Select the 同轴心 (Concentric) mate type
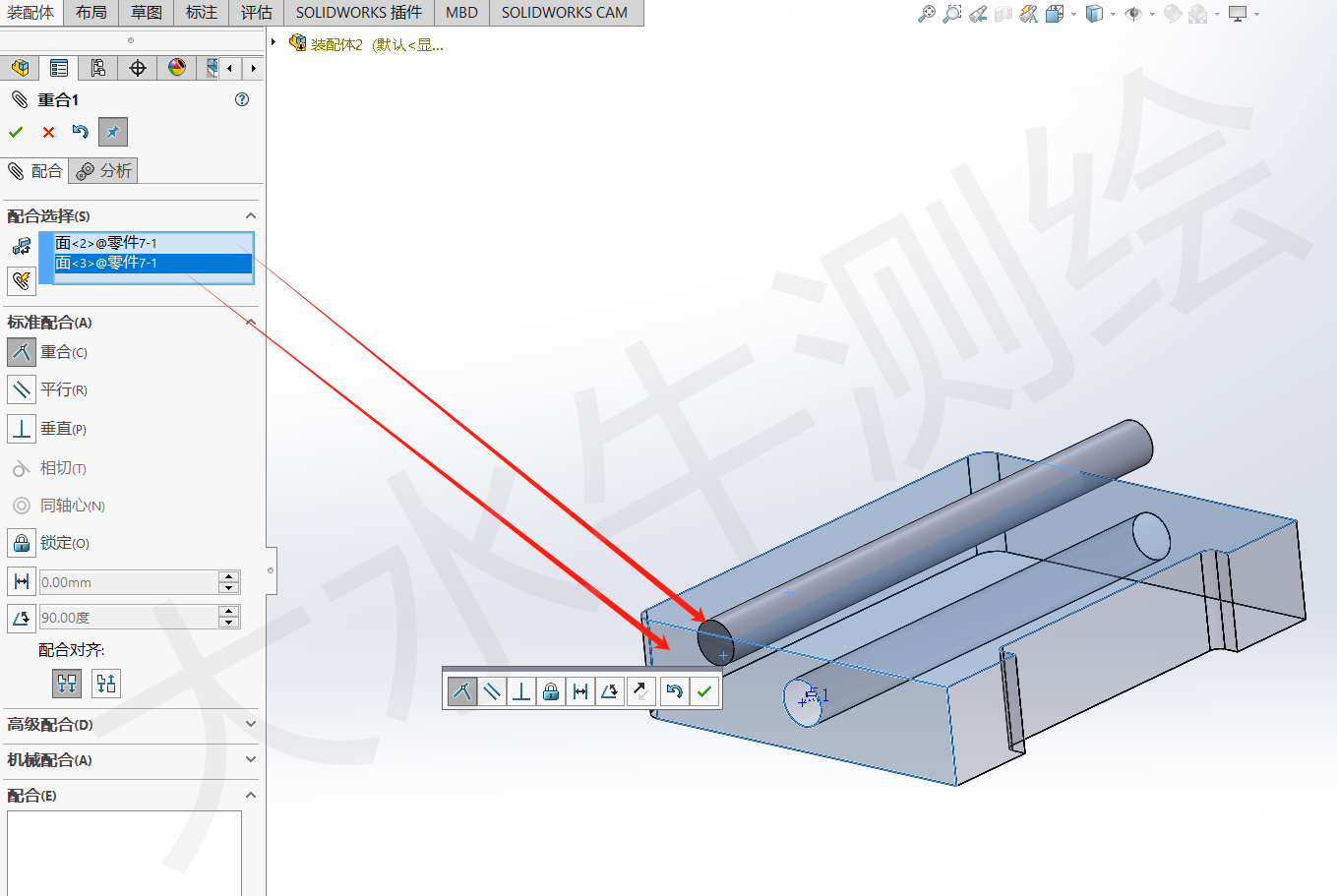Screen dimensions: 1337x896 pyautogui.click(x=21, y=506)
